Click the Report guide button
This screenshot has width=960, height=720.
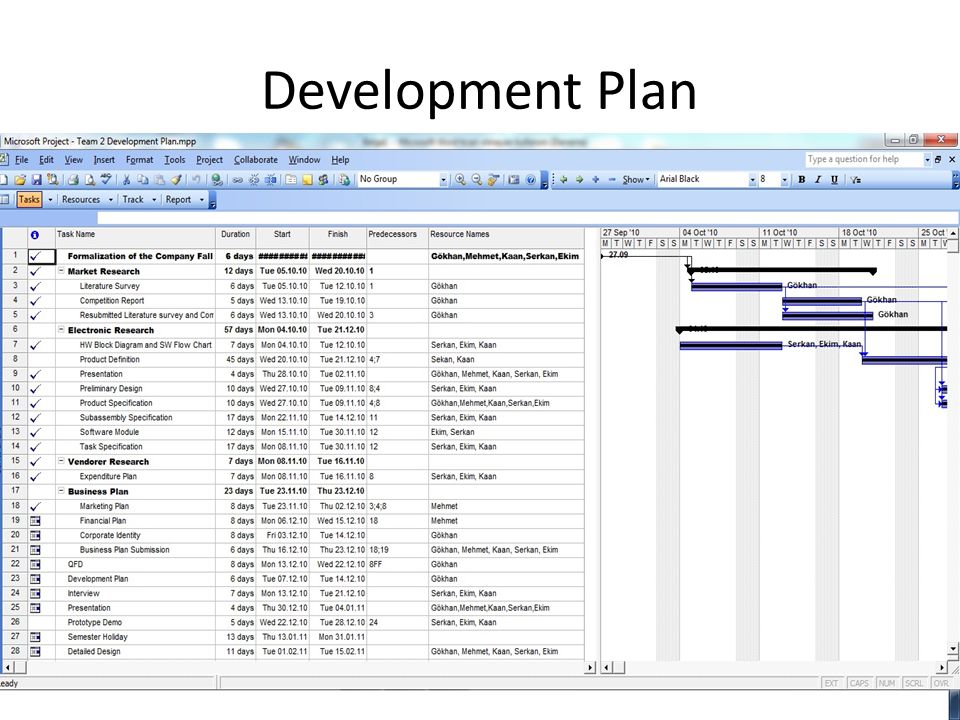pos(178,200)
